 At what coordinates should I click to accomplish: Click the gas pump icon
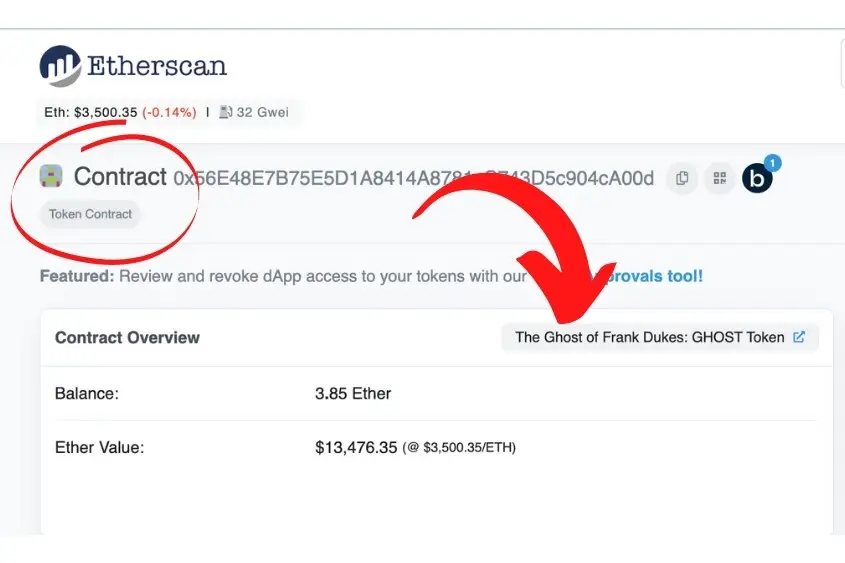tap(225, 112)
